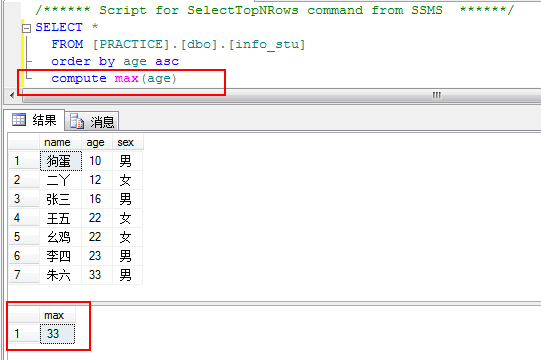The height and width of the screenshot is (360, 541).
Task: Click the age value 23 cell
Action: [97, 256]
